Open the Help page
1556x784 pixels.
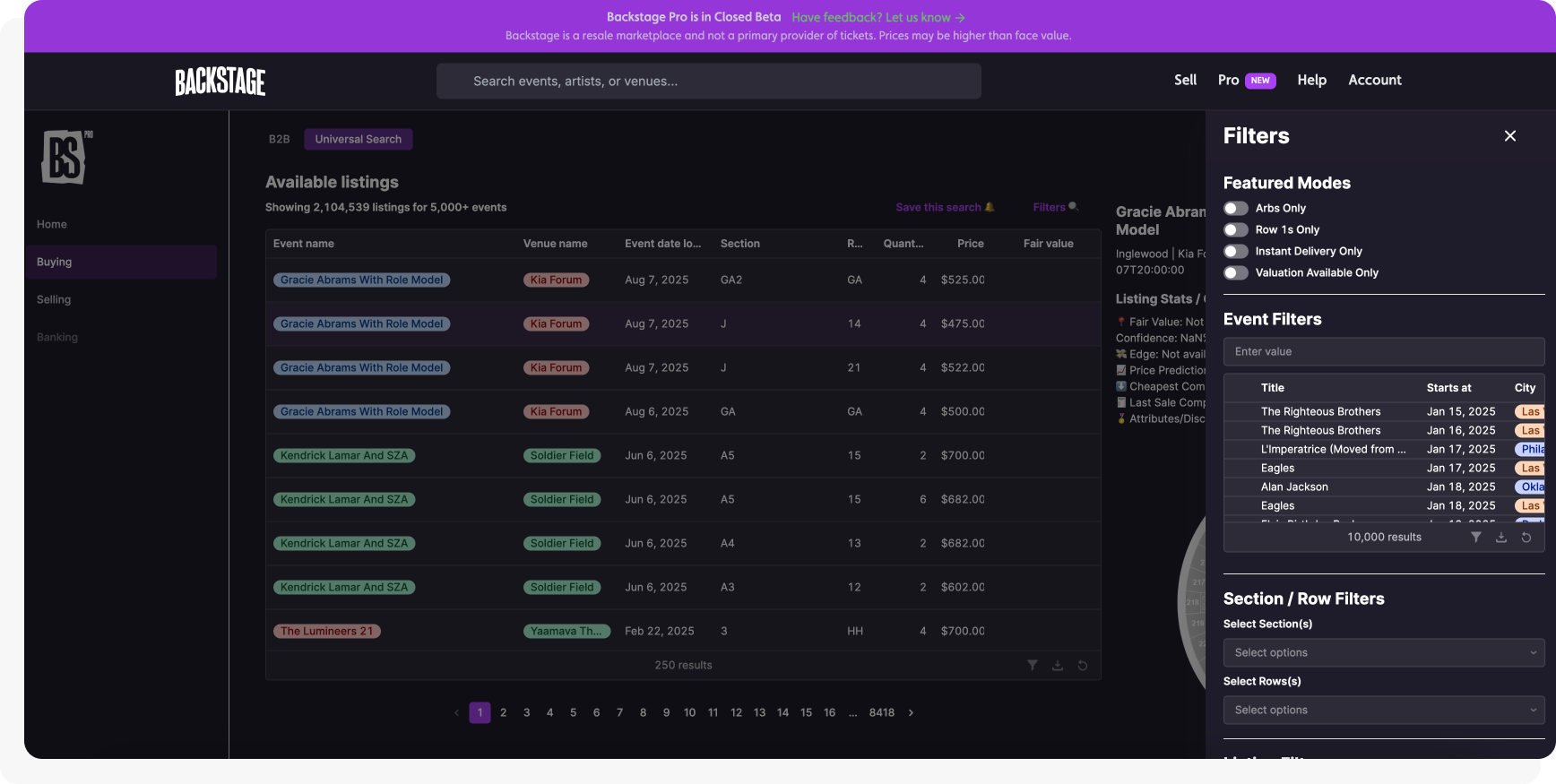(x=1311, y=80)
